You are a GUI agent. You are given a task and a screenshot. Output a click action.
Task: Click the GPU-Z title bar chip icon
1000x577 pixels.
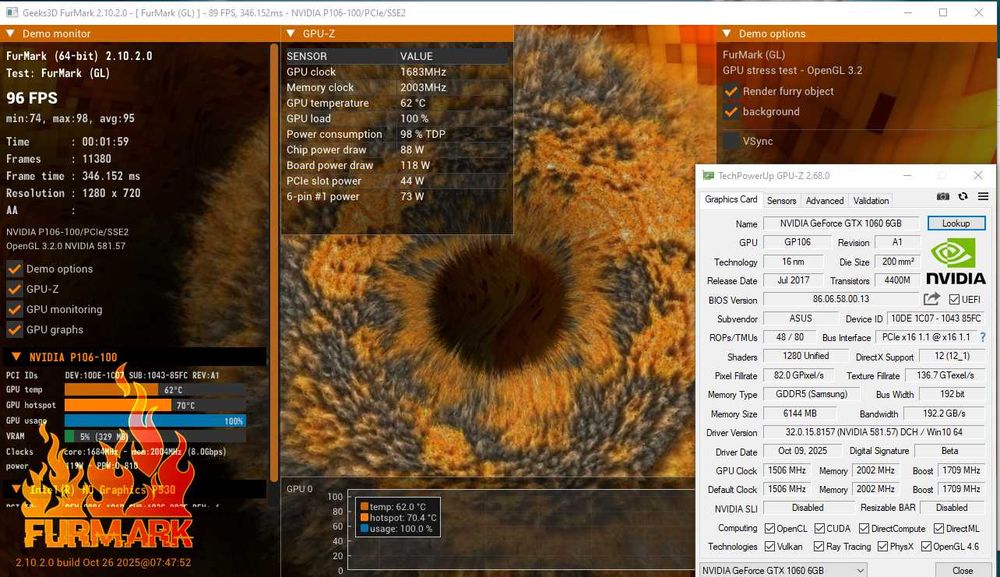(x=708, y=176)
